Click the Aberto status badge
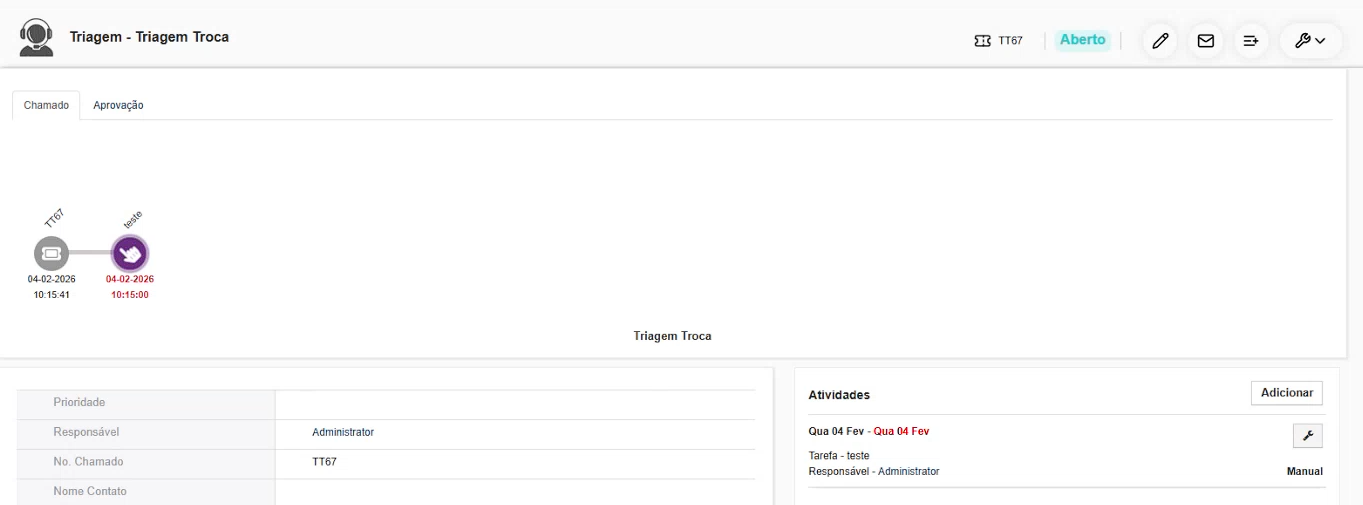The image size is (1363, 505). click(1082, 40)
